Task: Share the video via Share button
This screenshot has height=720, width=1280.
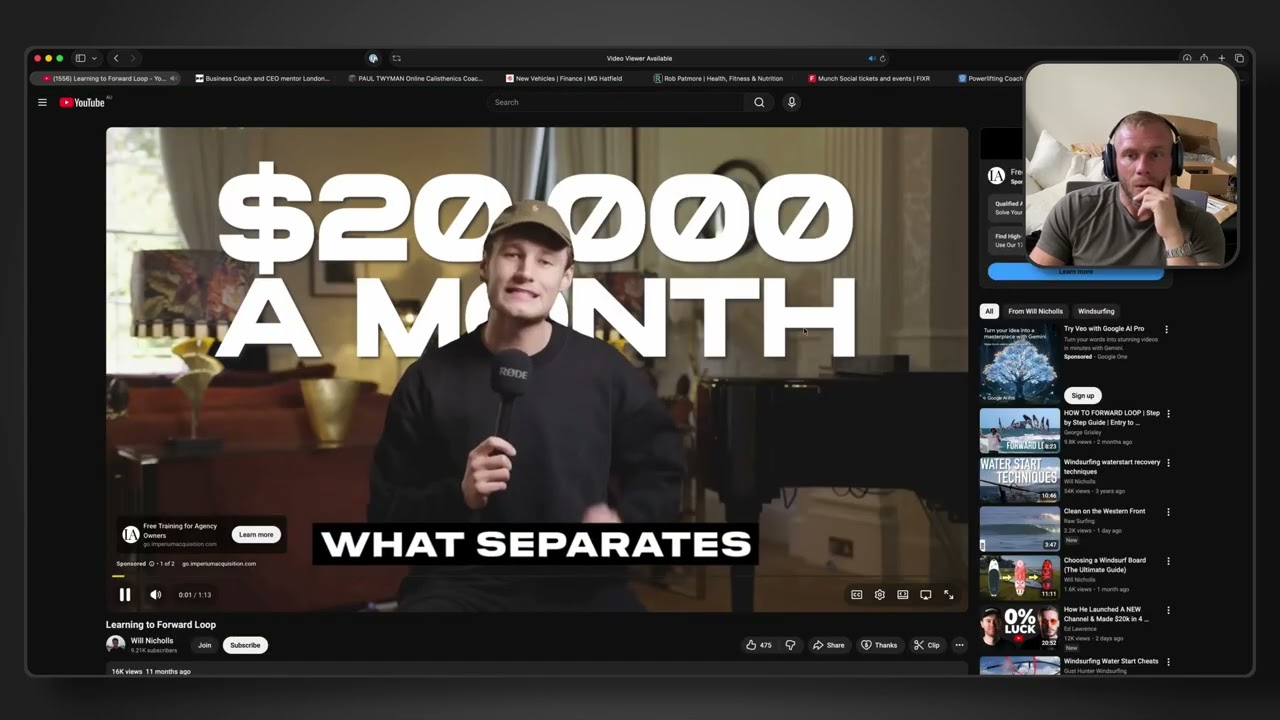Action: tap(829, 645)
